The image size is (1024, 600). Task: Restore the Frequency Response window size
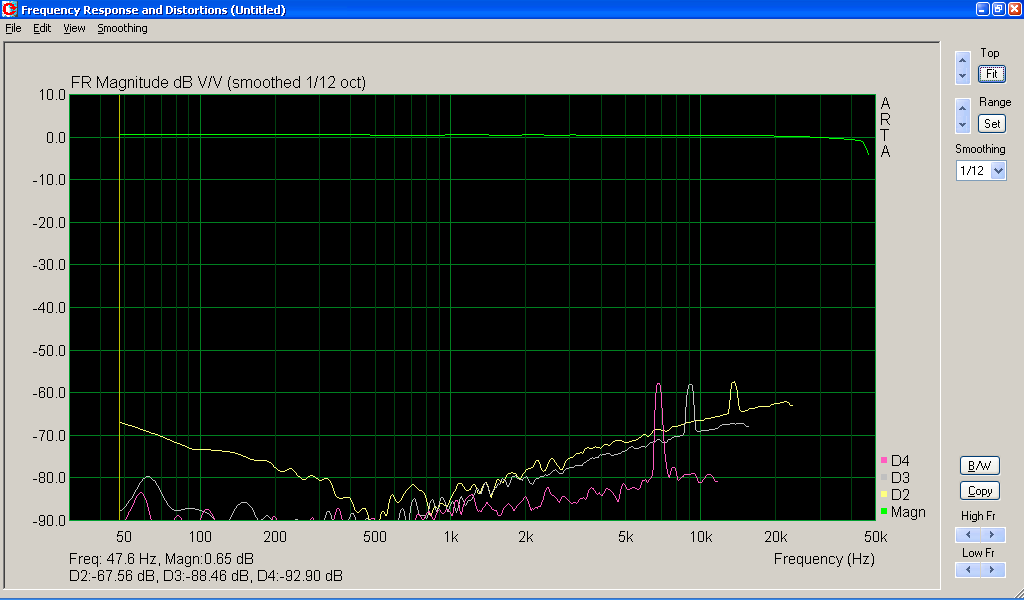coord(999,9)
